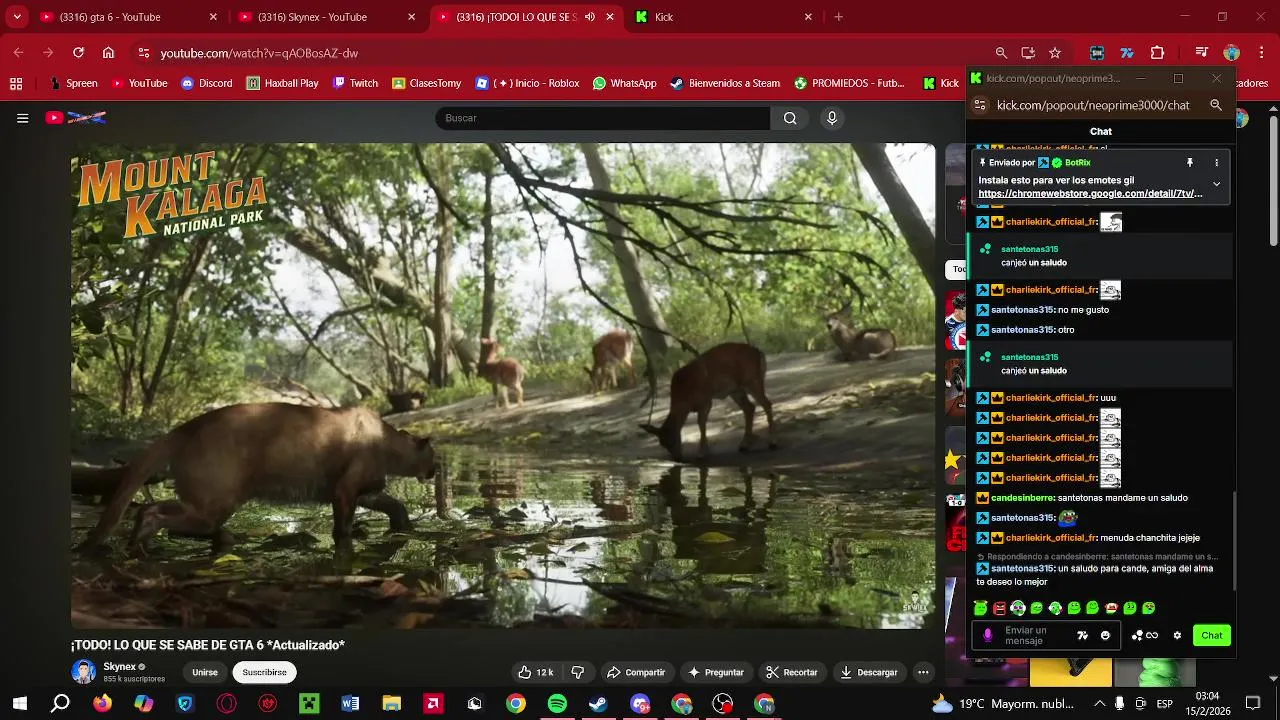Download video via Descargar button
The width and height of the screenshot is (1280, 720).
click(868, 672)
